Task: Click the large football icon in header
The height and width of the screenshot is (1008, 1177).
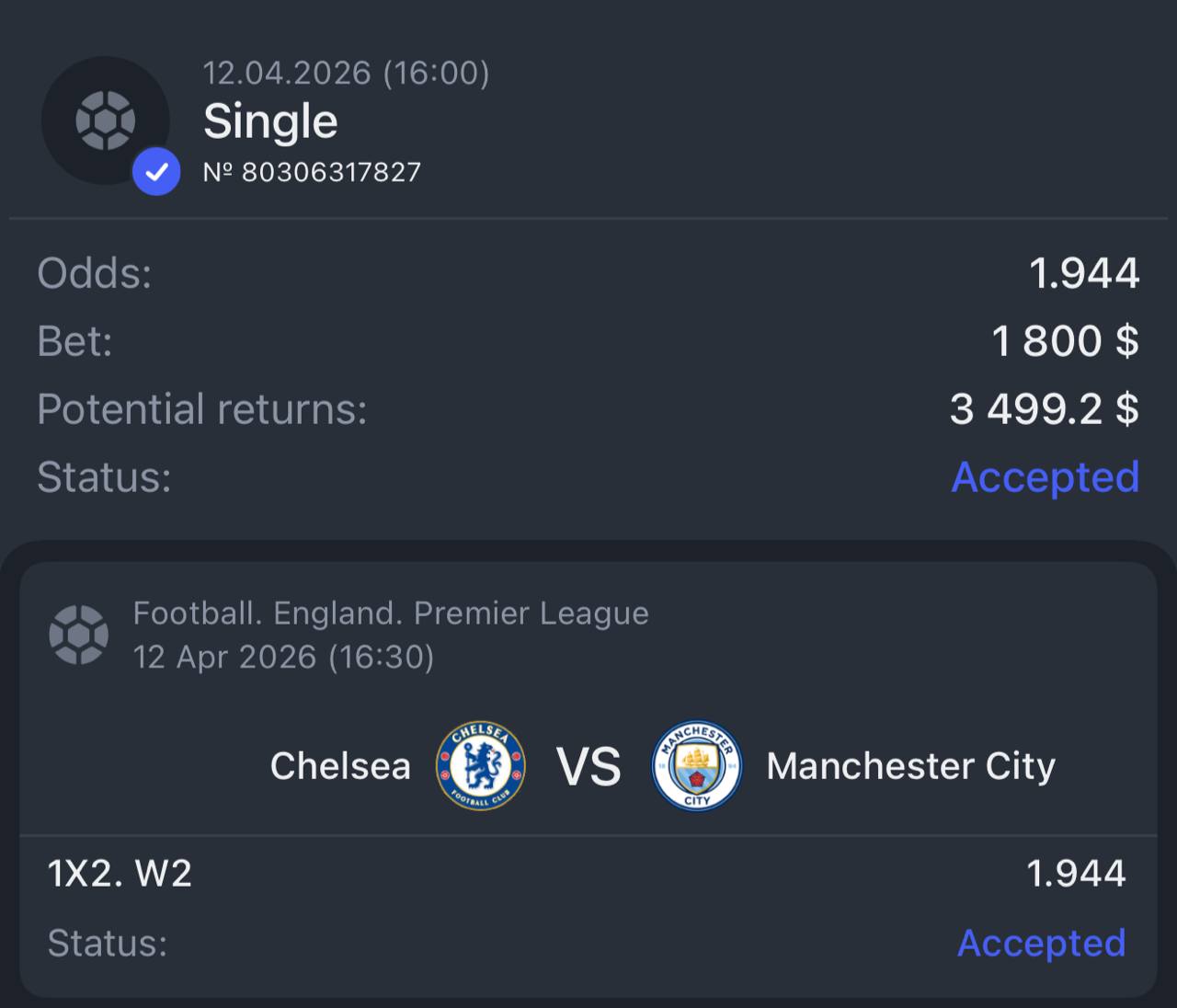Action: pyautogui.click(x=106, y=120)
